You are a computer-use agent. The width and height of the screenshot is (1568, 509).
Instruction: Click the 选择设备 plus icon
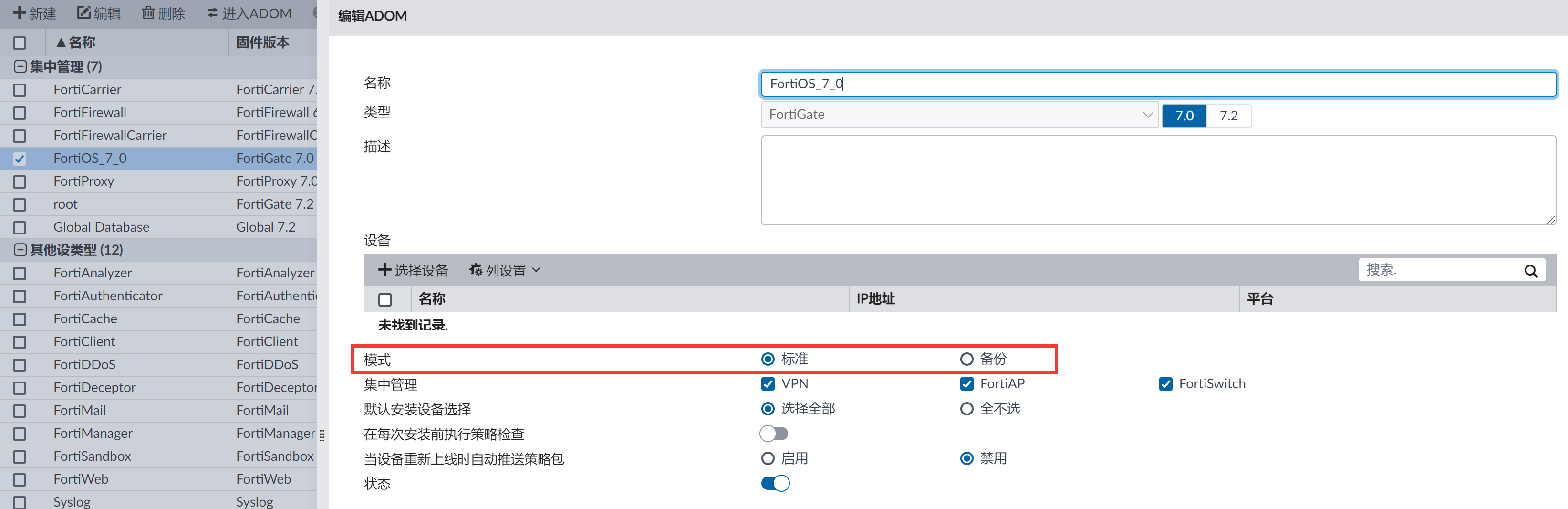tap(384, 269)
